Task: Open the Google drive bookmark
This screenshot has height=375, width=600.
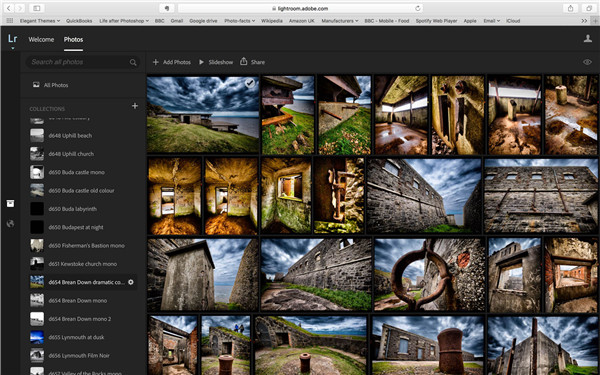Action: tap(203, 21)
